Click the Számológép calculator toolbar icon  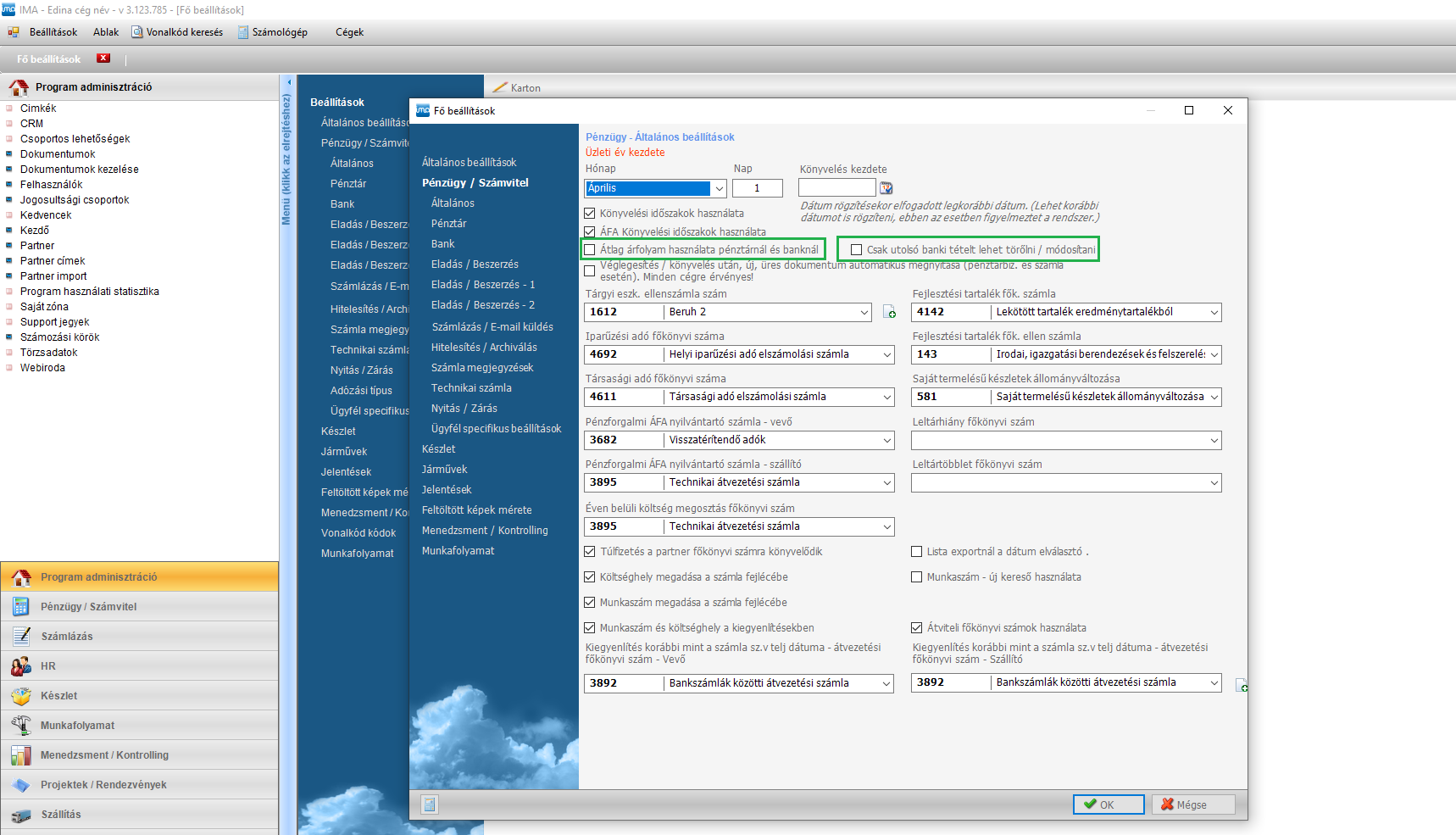tap(243, 32)
